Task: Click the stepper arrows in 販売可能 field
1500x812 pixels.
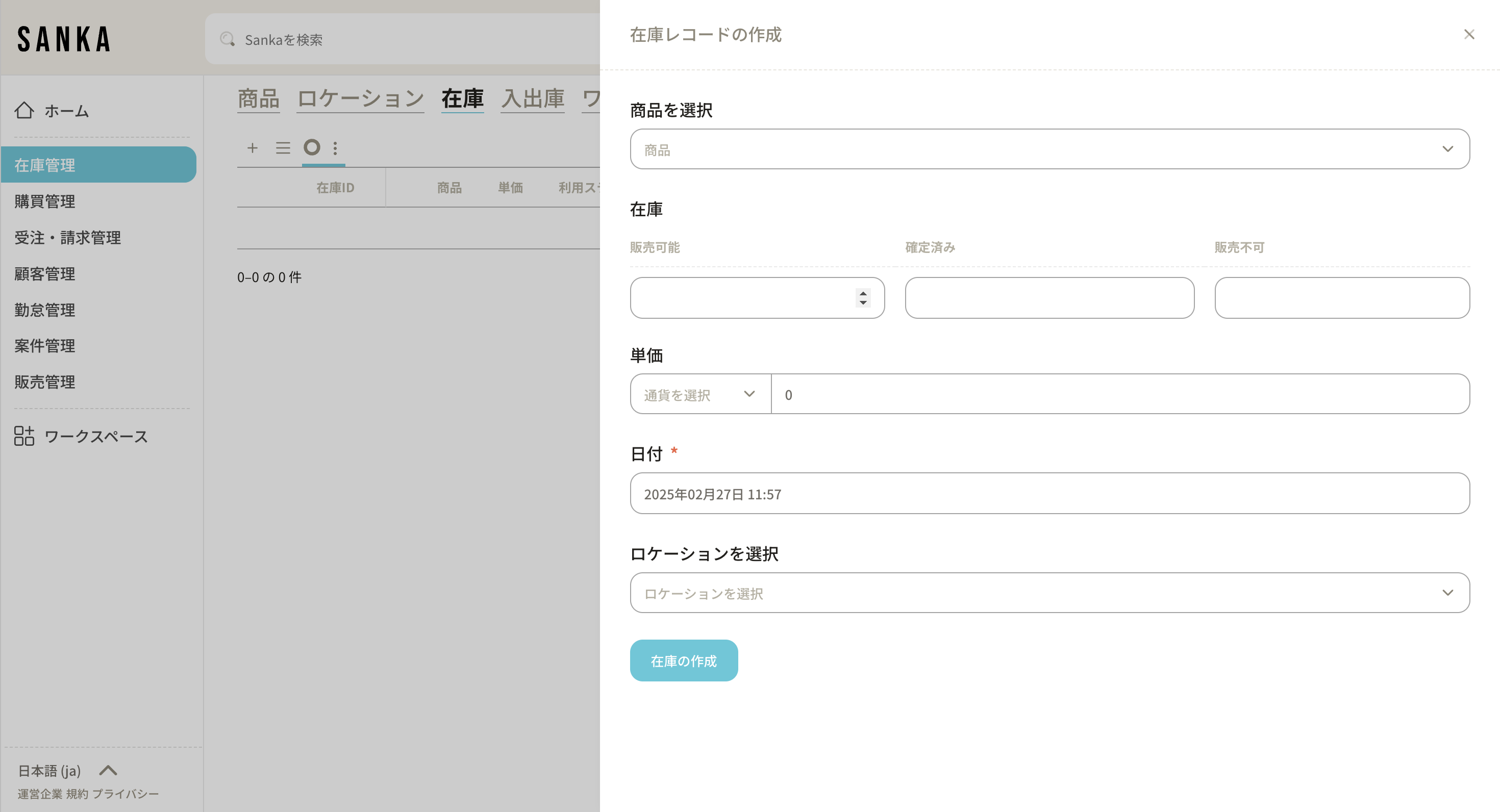Action: 863,298
